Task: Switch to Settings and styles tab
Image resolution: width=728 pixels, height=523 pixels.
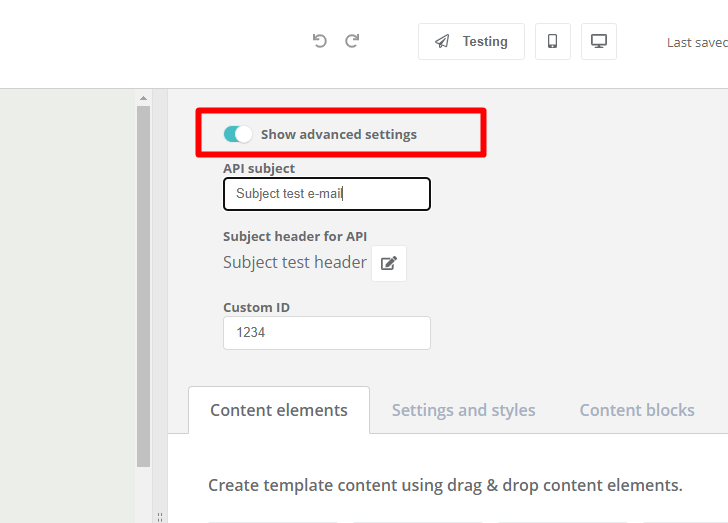Action: pyautogui.click(x=463, y=410)
